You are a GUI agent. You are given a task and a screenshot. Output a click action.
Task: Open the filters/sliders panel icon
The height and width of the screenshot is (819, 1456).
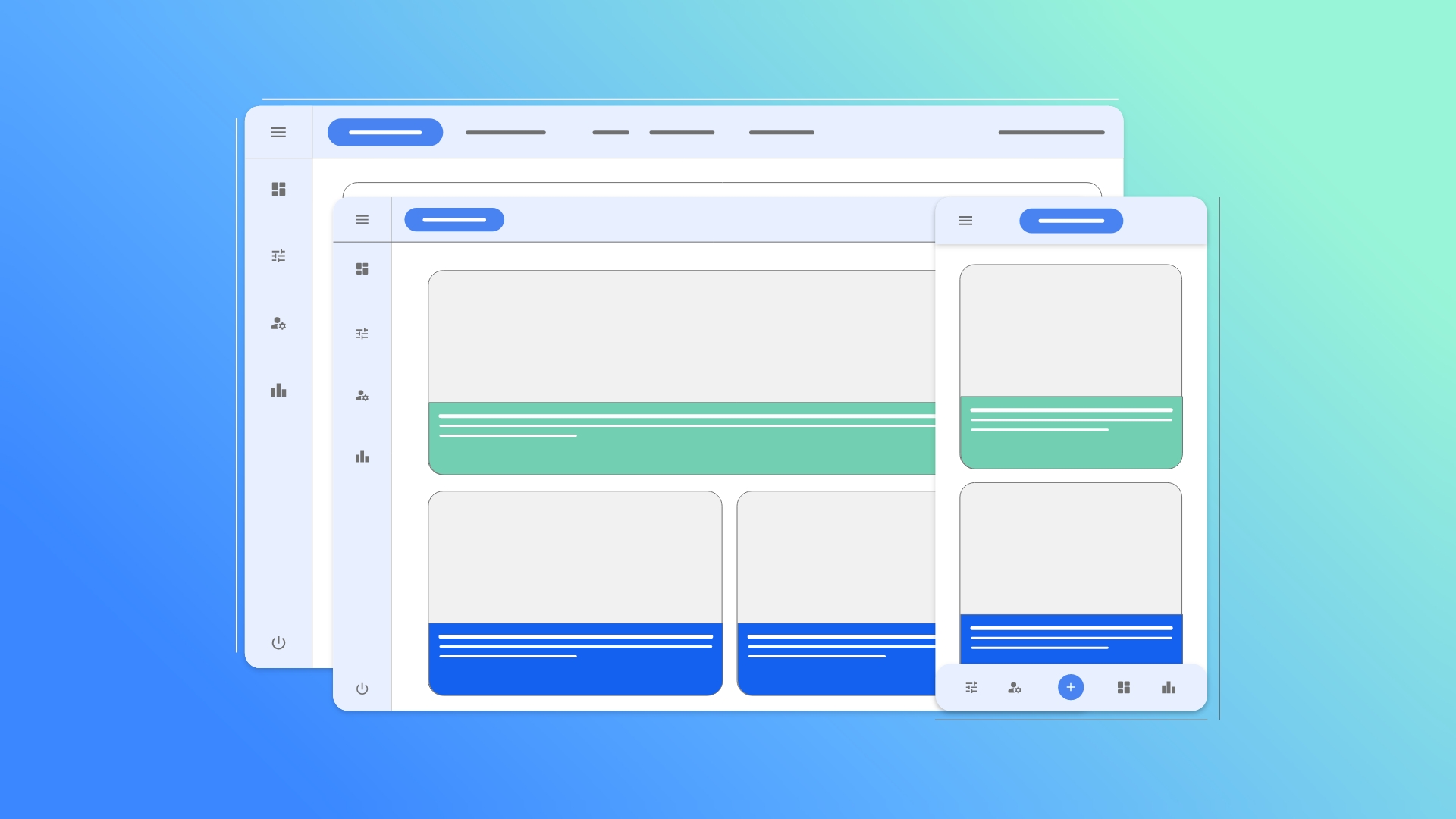tap(278, 256)
